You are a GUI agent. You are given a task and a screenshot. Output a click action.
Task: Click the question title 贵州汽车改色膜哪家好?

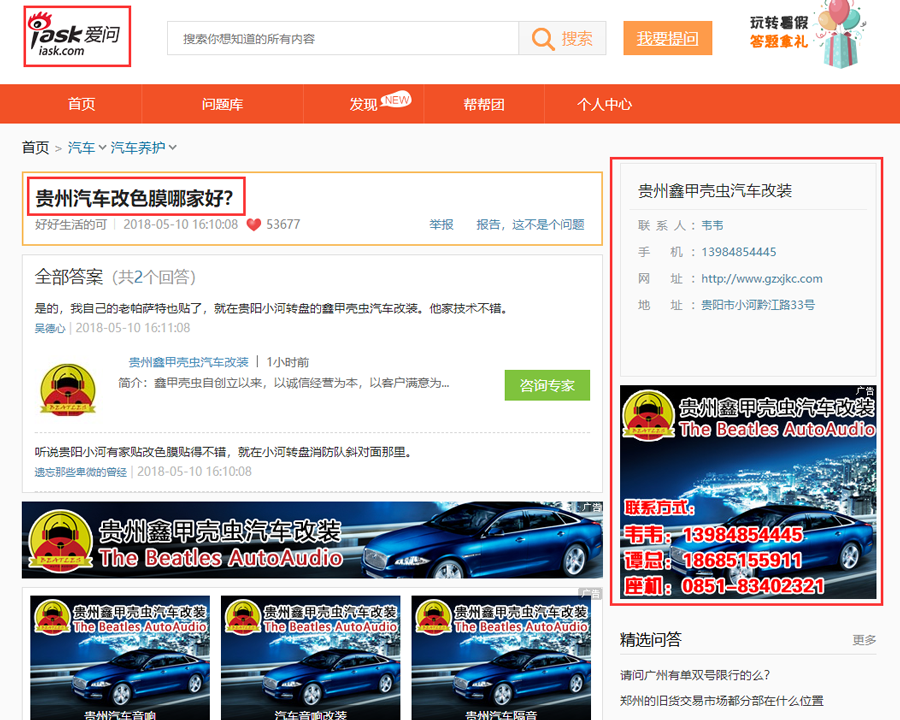[x=134, y=198]
